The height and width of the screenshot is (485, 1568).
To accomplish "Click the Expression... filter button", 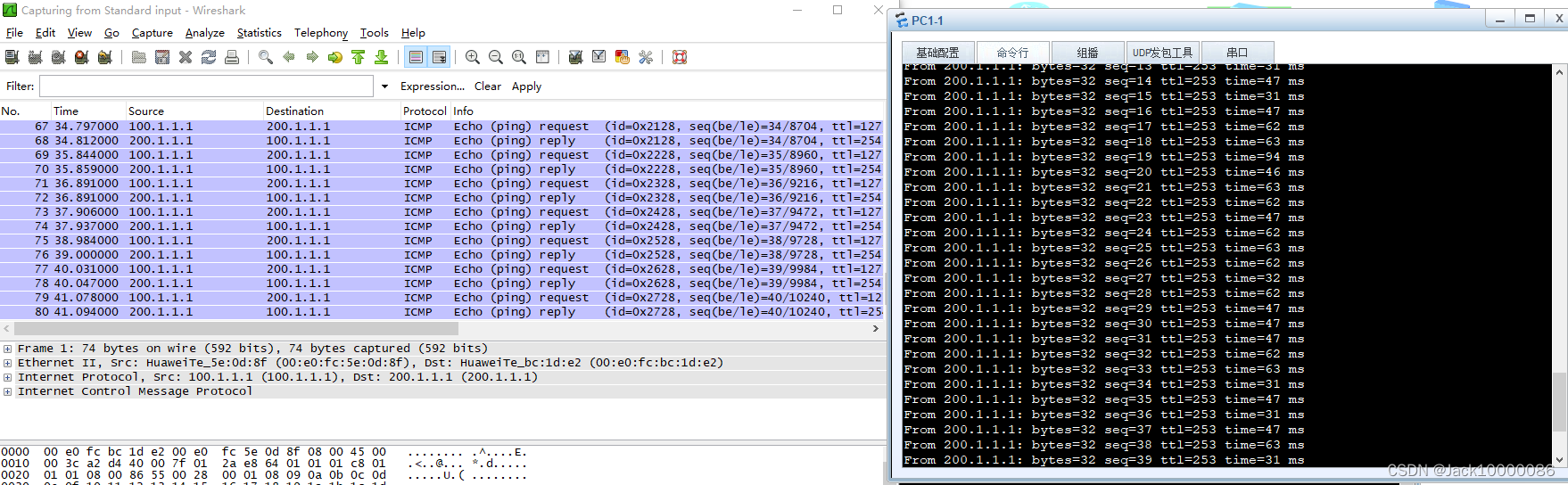I will click(433, 86).
